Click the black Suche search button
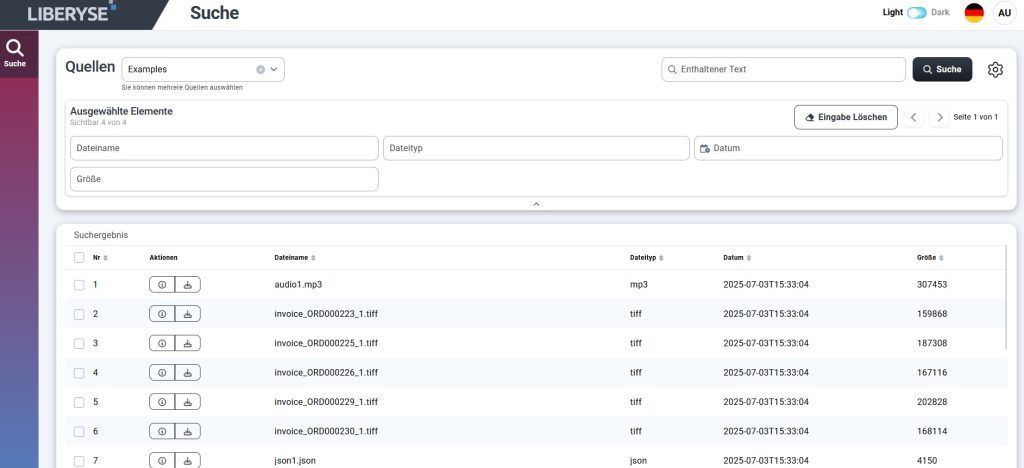Screen dimensions: 1024x468 point(941,69)
